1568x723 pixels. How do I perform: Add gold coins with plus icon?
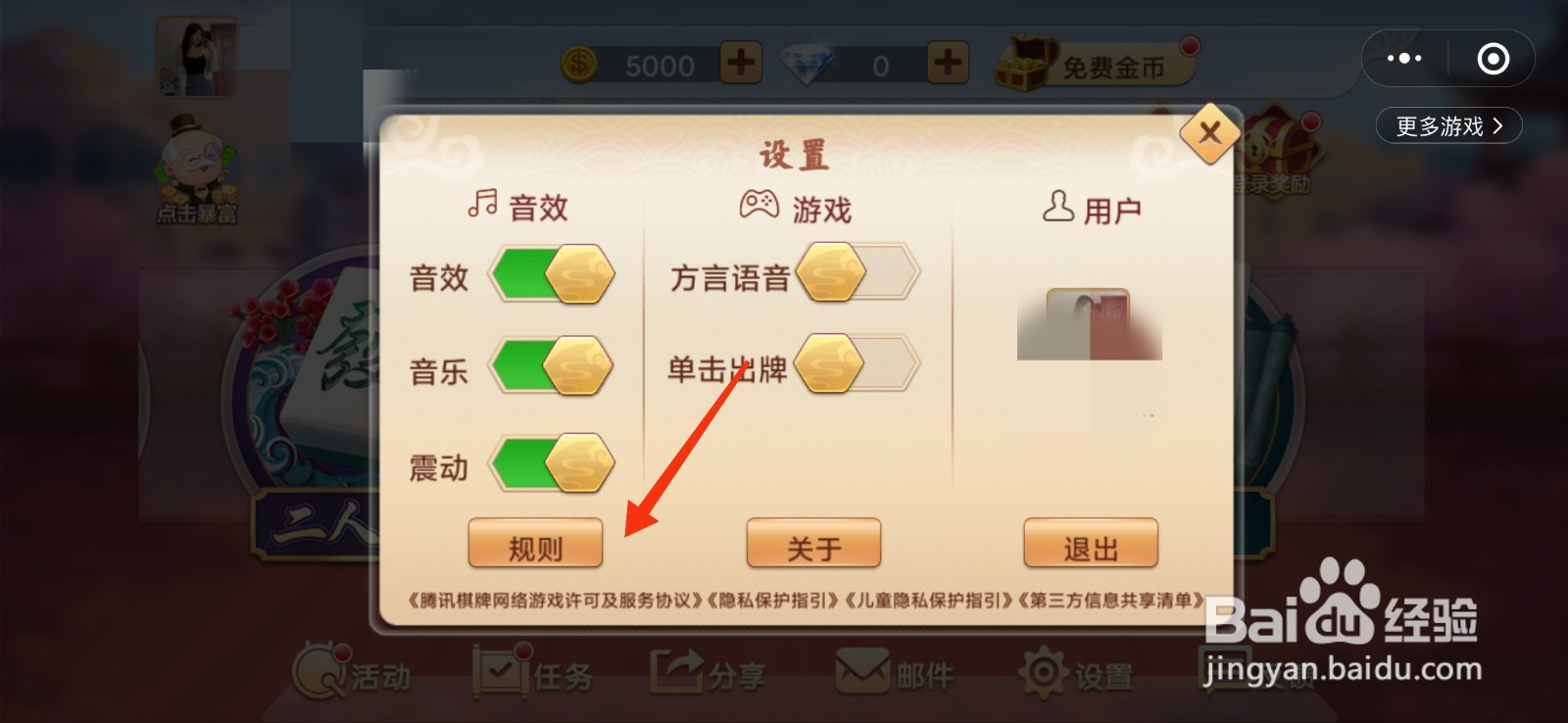[741, 64]
